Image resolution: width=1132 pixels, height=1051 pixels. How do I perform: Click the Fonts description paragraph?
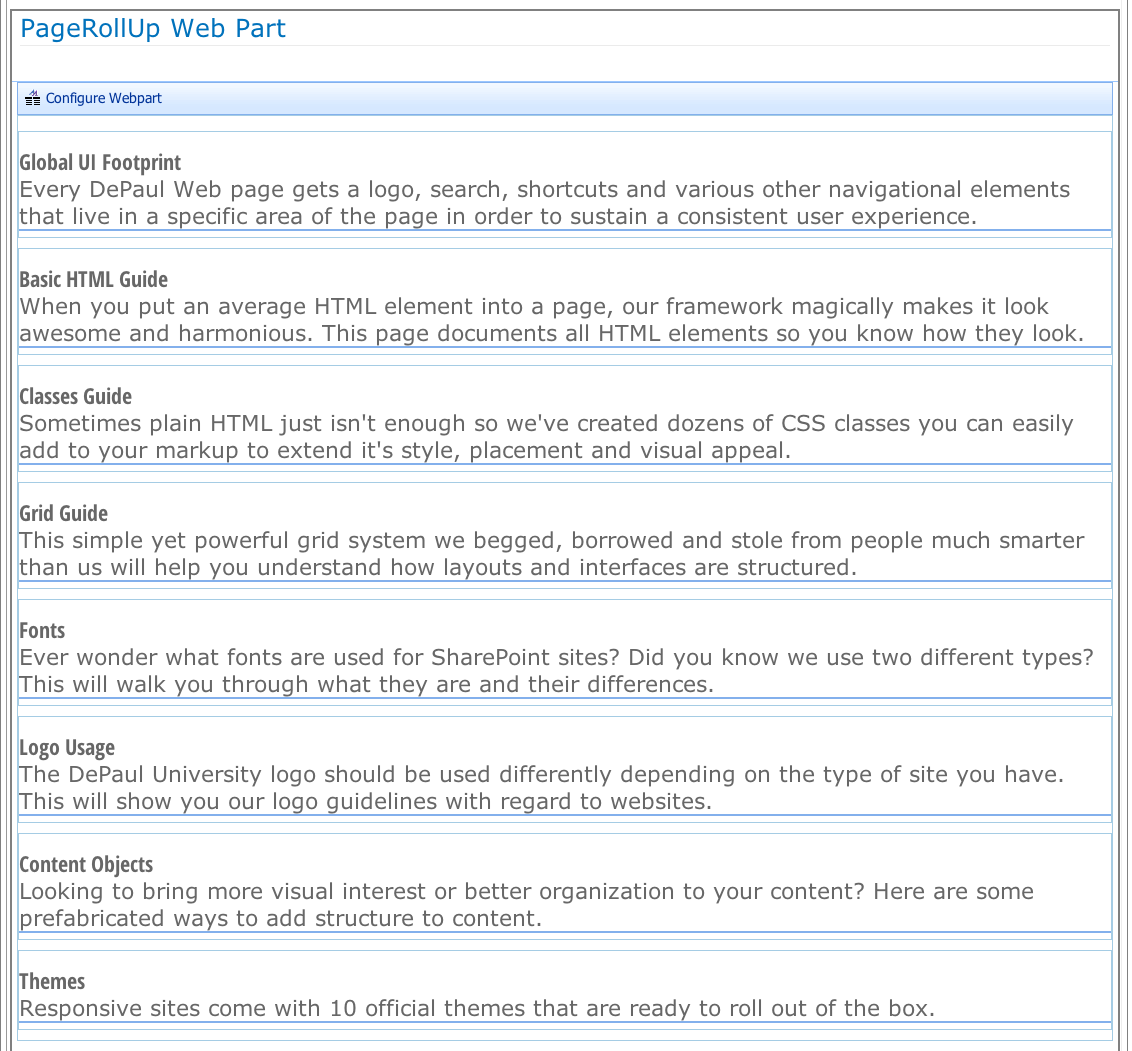[556, 670]
